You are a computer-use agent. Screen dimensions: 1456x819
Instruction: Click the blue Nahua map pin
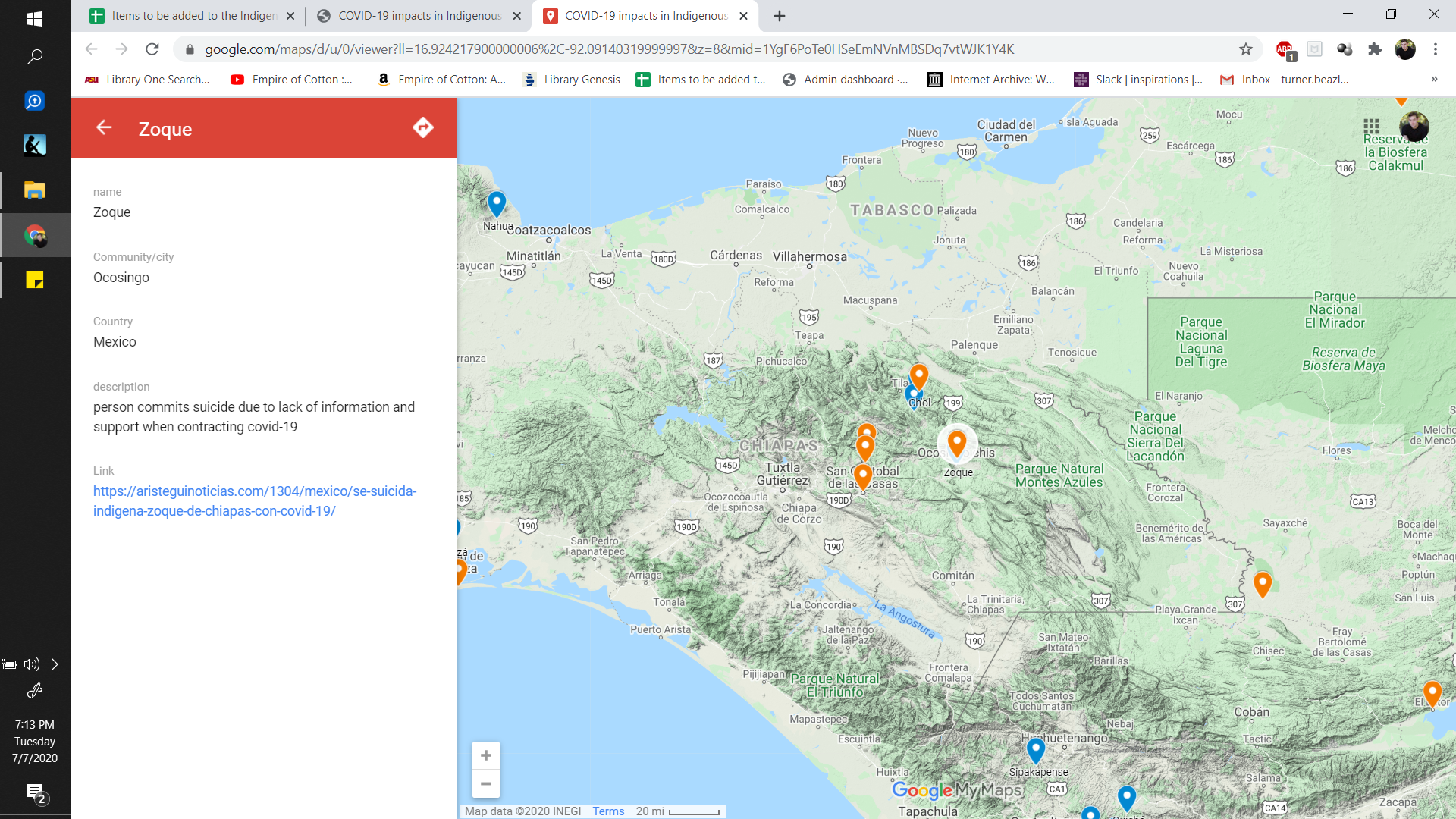pos(497,202)
